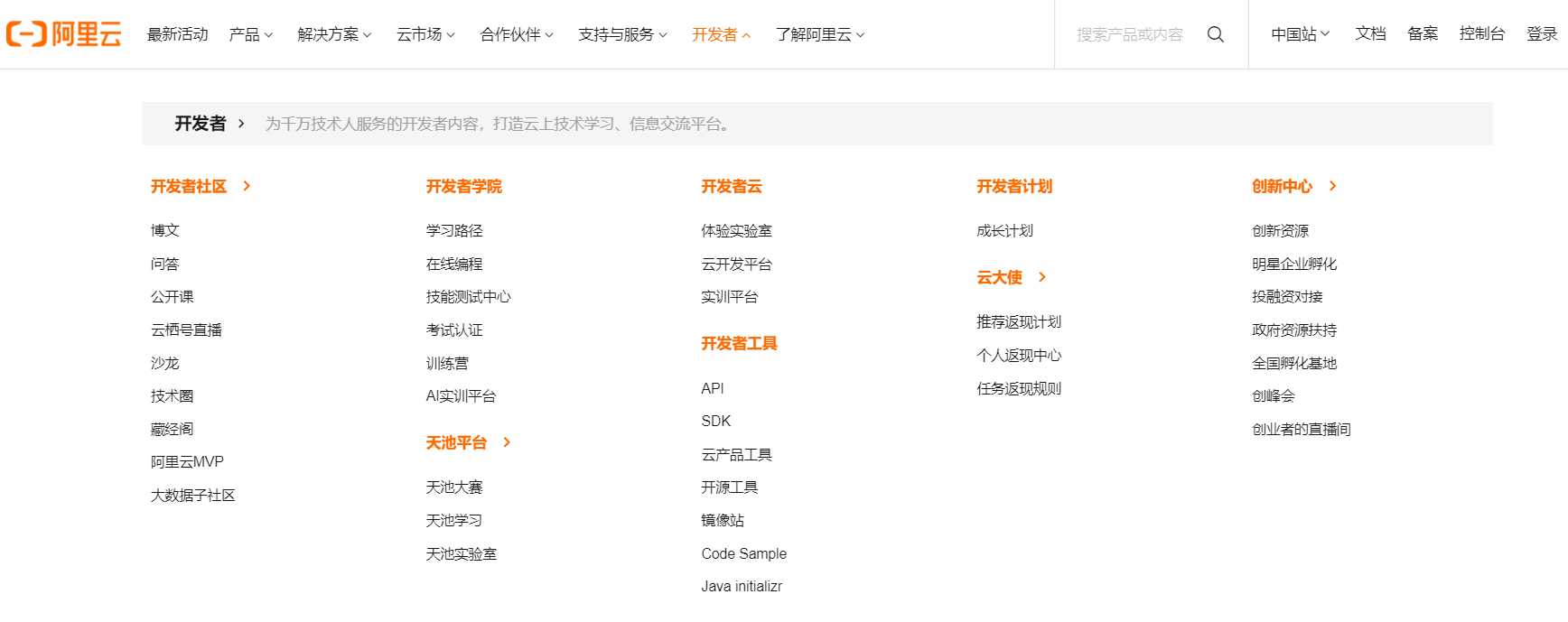Expand the 支持与服务 dropdown menu
Image resolution: width=1568 pixels, height=622 pixels.
point(622,34)
